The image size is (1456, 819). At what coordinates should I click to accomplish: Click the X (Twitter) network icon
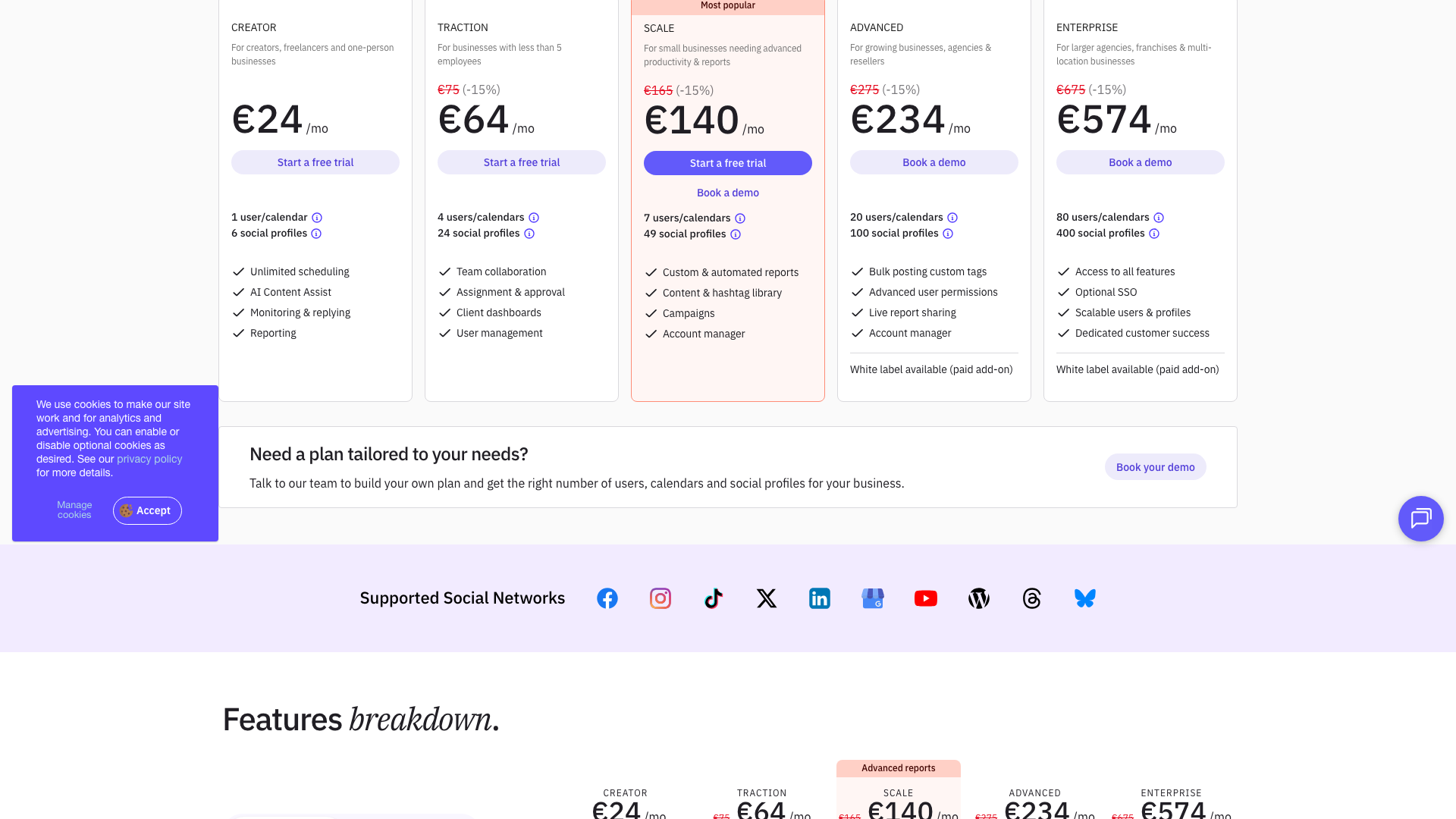click(767, 598)
